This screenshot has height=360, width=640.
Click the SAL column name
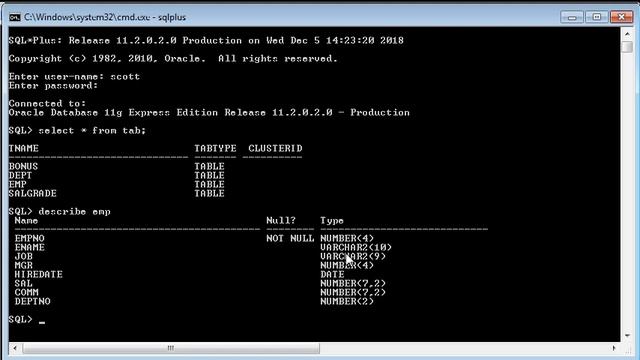24,283
